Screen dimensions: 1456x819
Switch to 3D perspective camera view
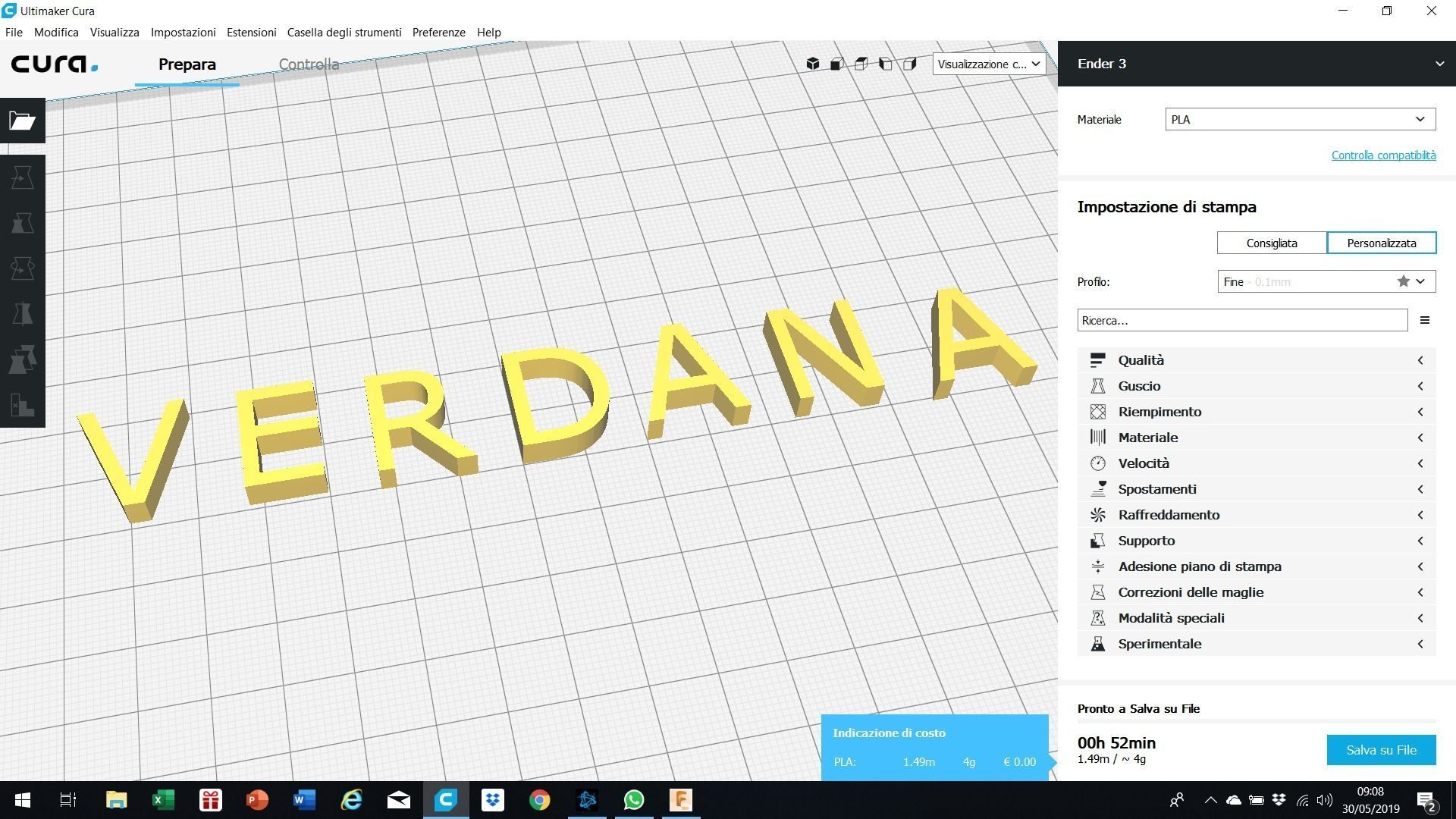pyautogui.click(x=813, y=64)
